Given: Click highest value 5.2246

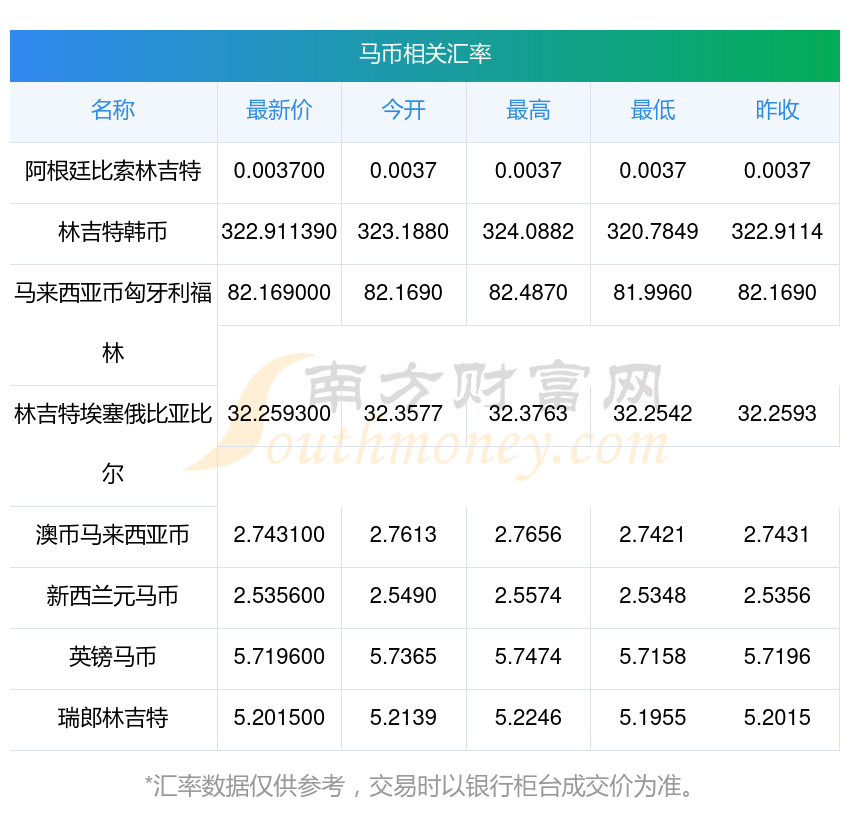Looking at the screenshot, I should coord(528,718).
